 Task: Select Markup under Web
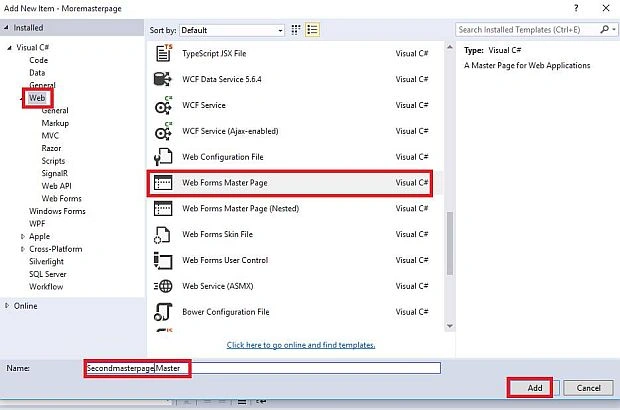55,123
